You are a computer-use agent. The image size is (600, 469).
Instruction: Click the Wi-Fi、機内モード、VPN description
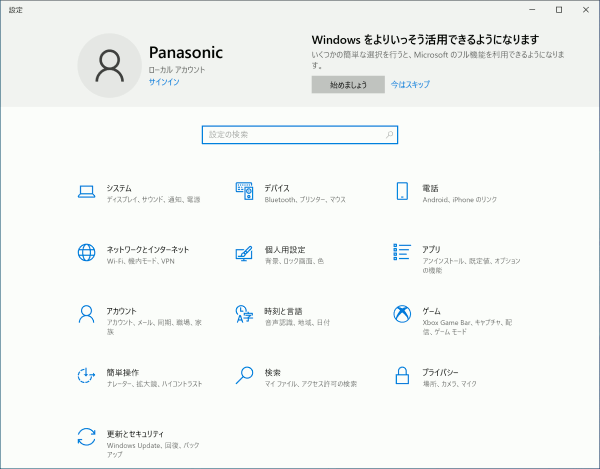140,261
